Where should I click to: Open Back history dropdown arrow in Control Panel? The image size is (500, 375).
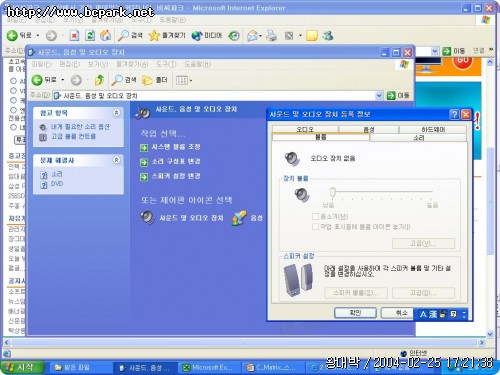point(62,80)
